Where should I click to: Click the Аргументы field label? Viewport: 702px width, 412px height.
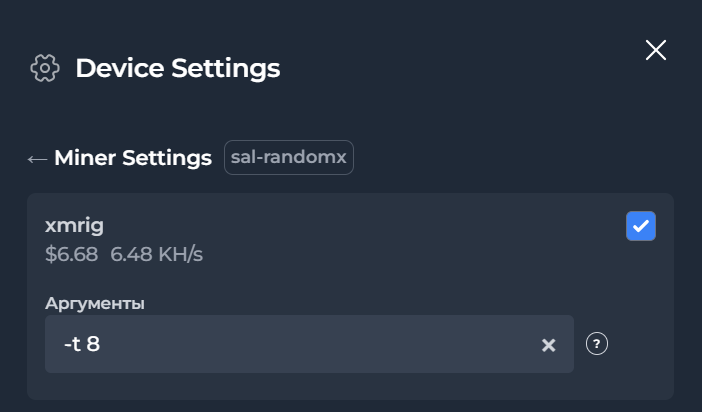(x=95, y=304)
